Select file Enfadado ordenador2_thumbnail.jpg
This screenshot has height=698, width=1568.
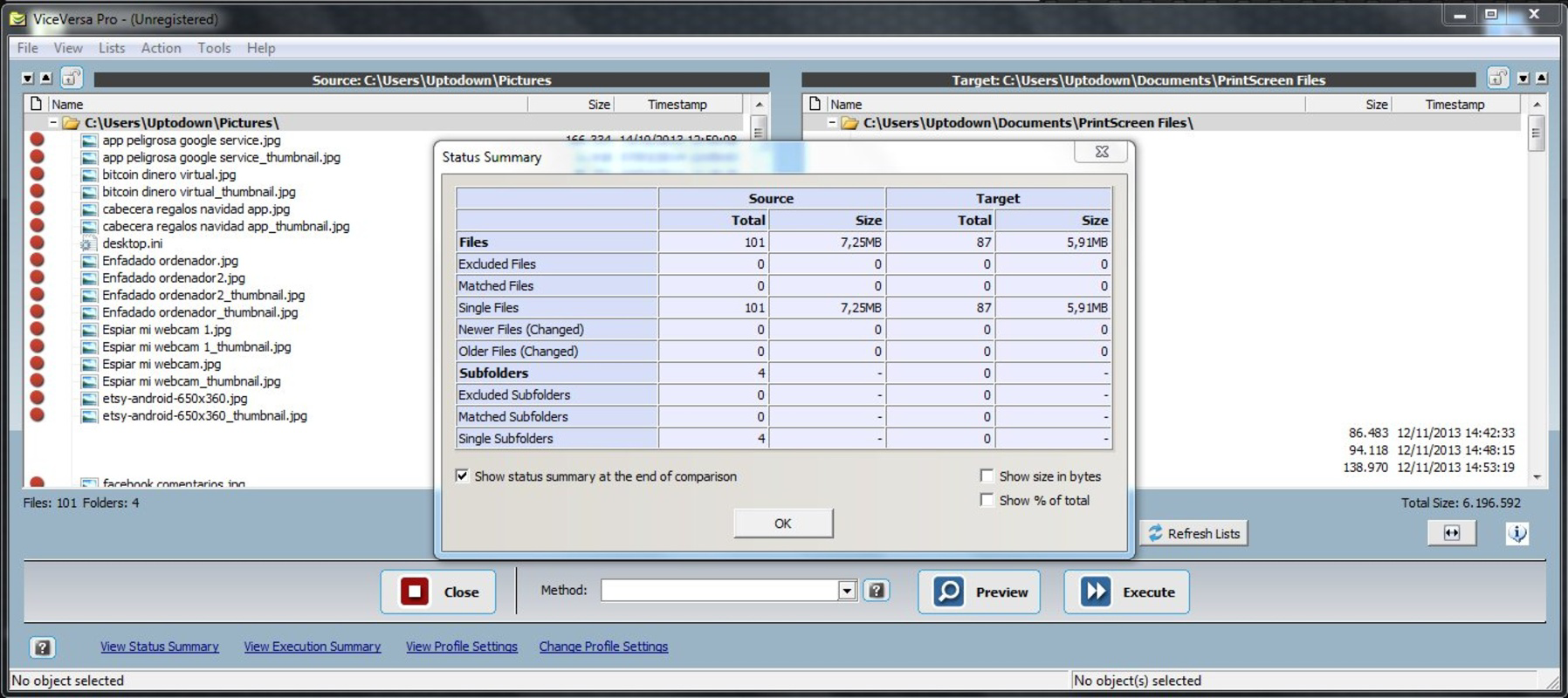203,295
